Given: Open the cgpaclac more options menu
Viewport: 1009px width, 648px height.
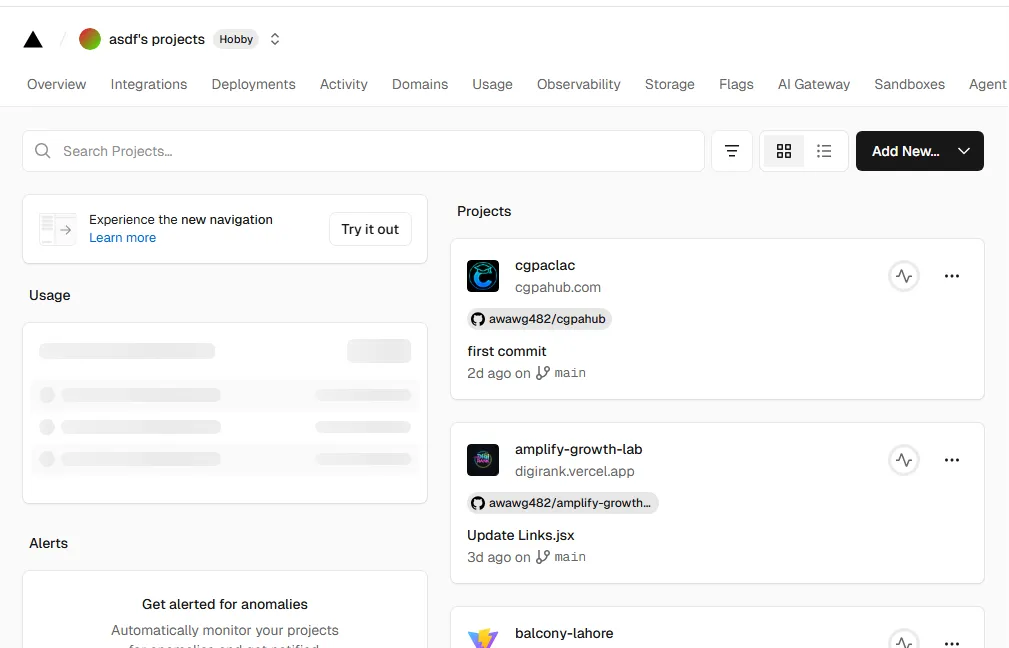Looking at the screenshot, I should pos(952,276).
